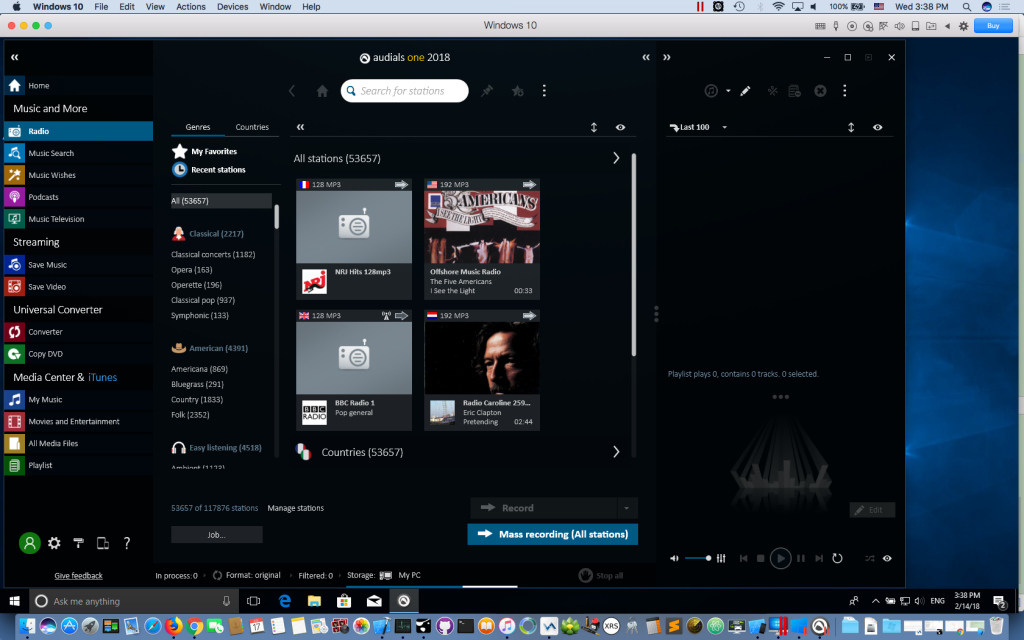
Task: Expand Countries section arrow
Action: [x=616, y=452]
